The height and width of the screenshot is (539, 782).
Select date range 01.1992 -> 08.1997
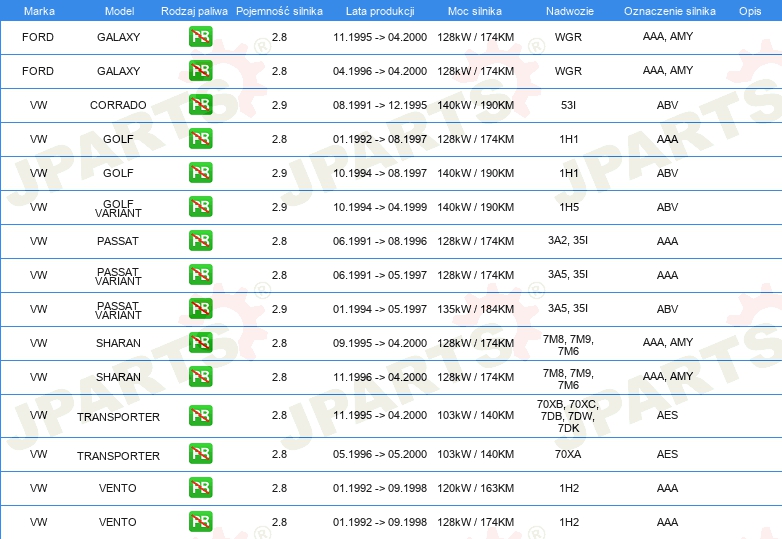[380, 139]
